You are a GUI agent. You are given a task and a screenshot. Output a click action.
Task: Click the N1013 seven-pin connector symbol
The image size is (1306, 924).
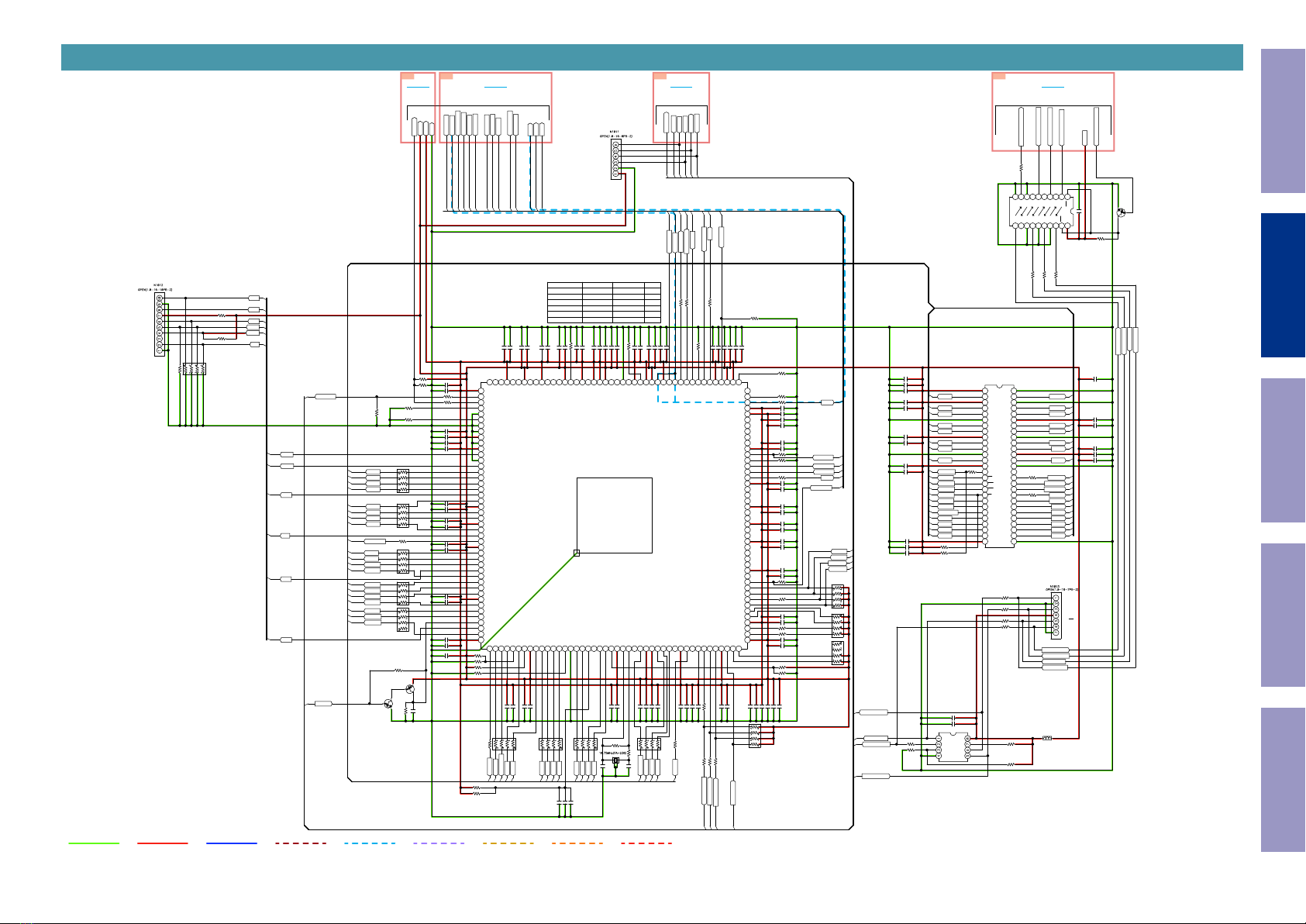click(x=1056, y=615)
